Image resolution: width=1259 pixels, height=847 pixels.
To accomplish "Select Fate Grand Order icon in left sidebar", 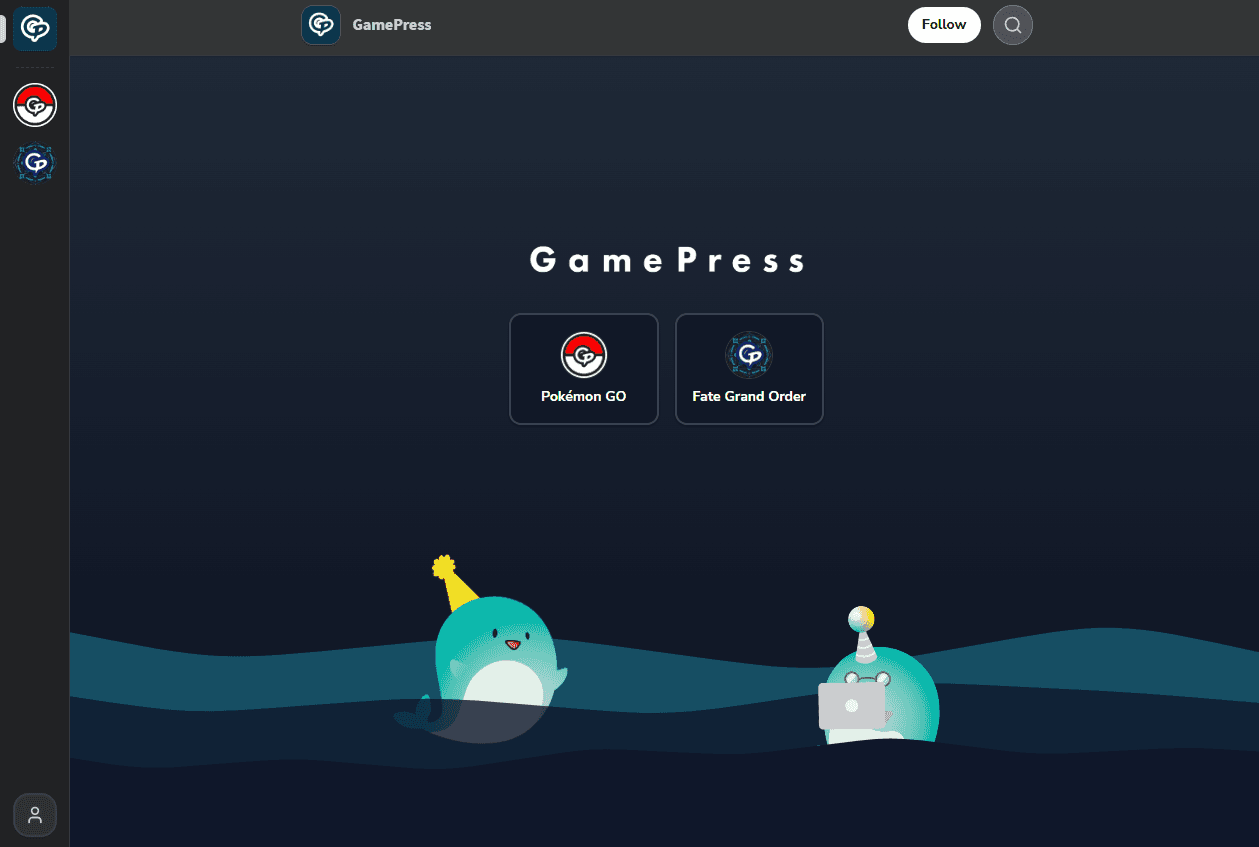I will (35, 163).
